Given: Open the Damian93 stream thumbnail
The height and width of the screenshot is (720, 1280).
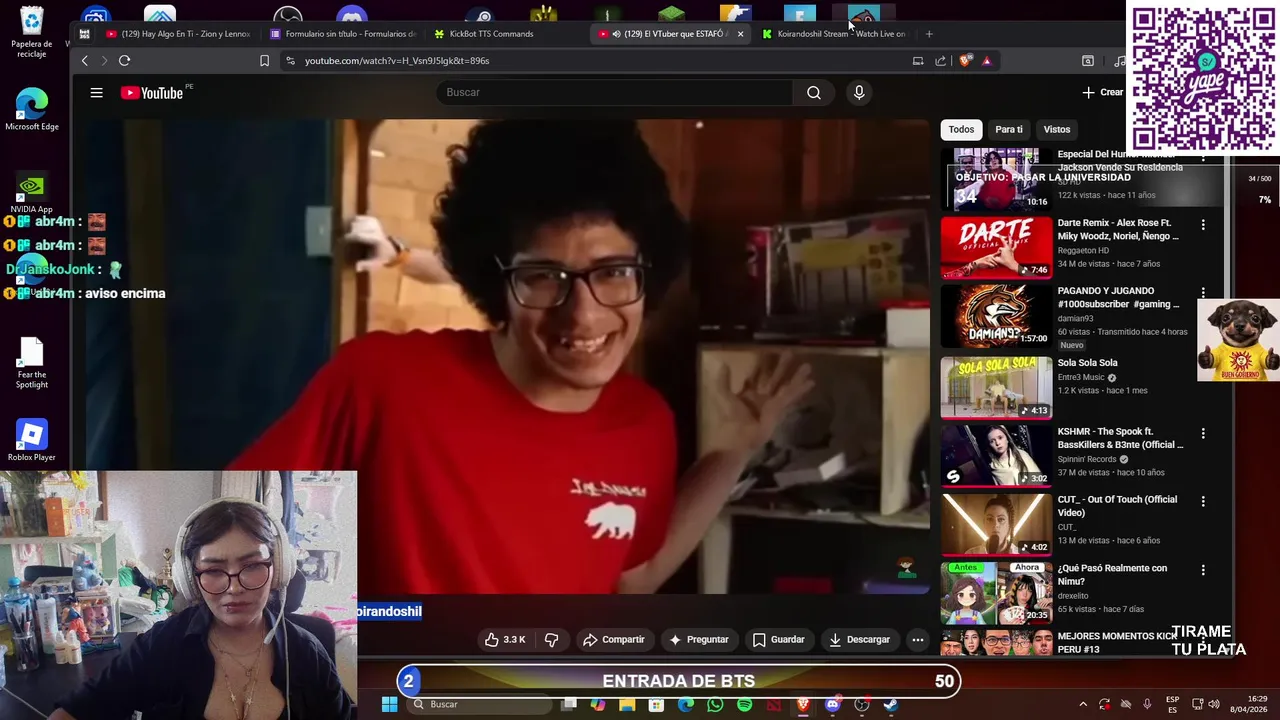Looking at the screenshot, I should (x=996, y=315).
